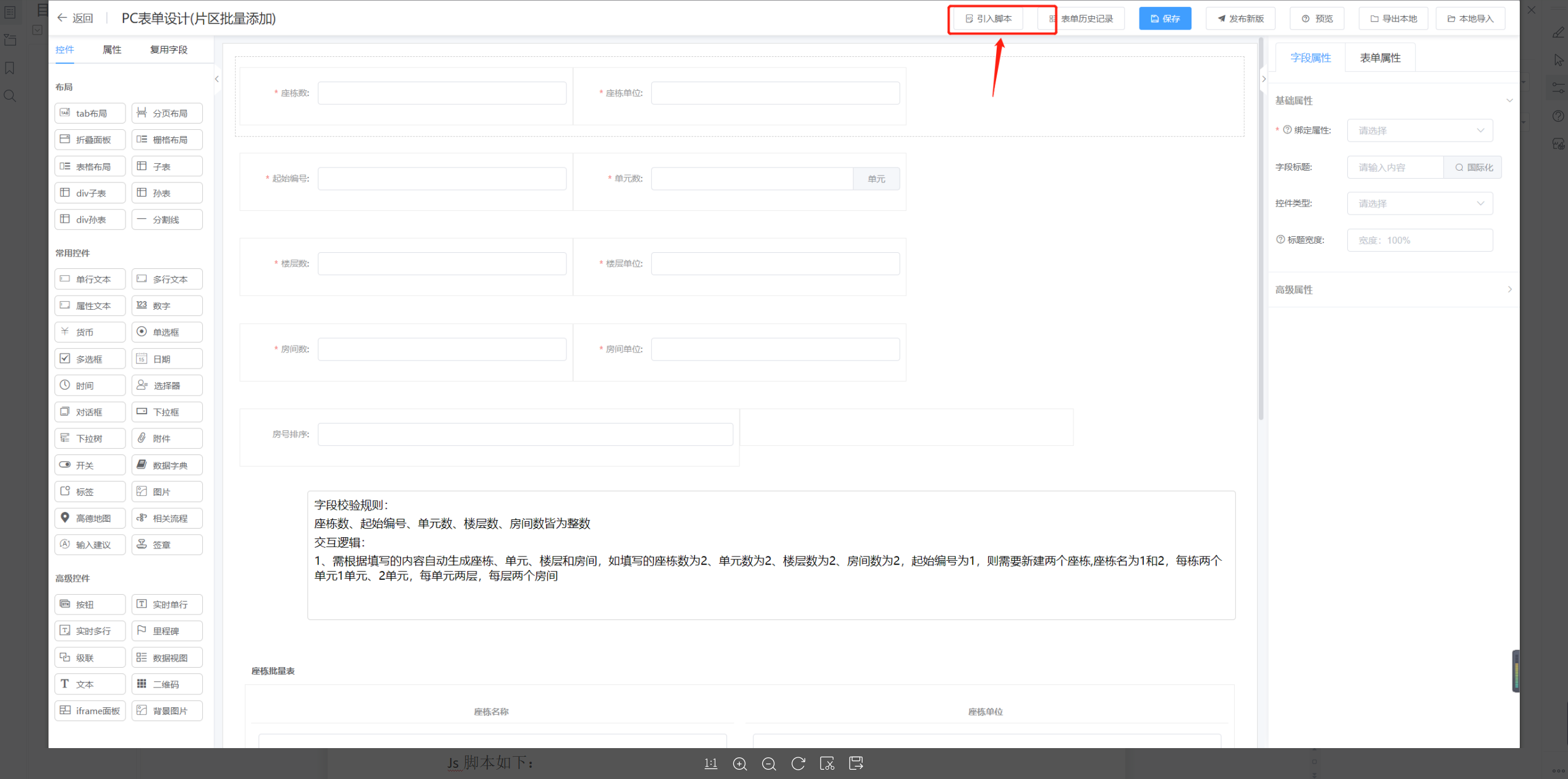Click the 引入脚本 button
1568x779 pixels.
coord(988,19)
